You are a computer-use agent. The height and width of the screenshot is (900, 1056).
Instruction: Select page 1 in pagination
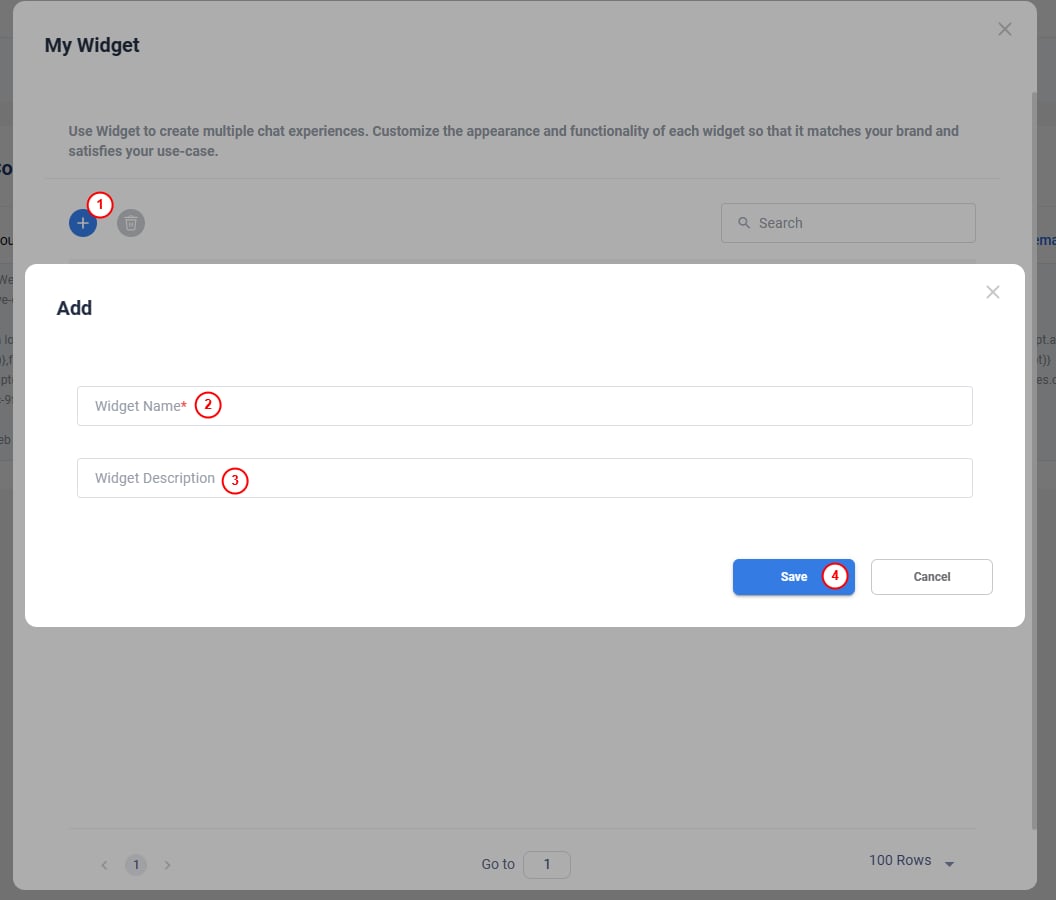pyautogui.click(x=136, y=865)
